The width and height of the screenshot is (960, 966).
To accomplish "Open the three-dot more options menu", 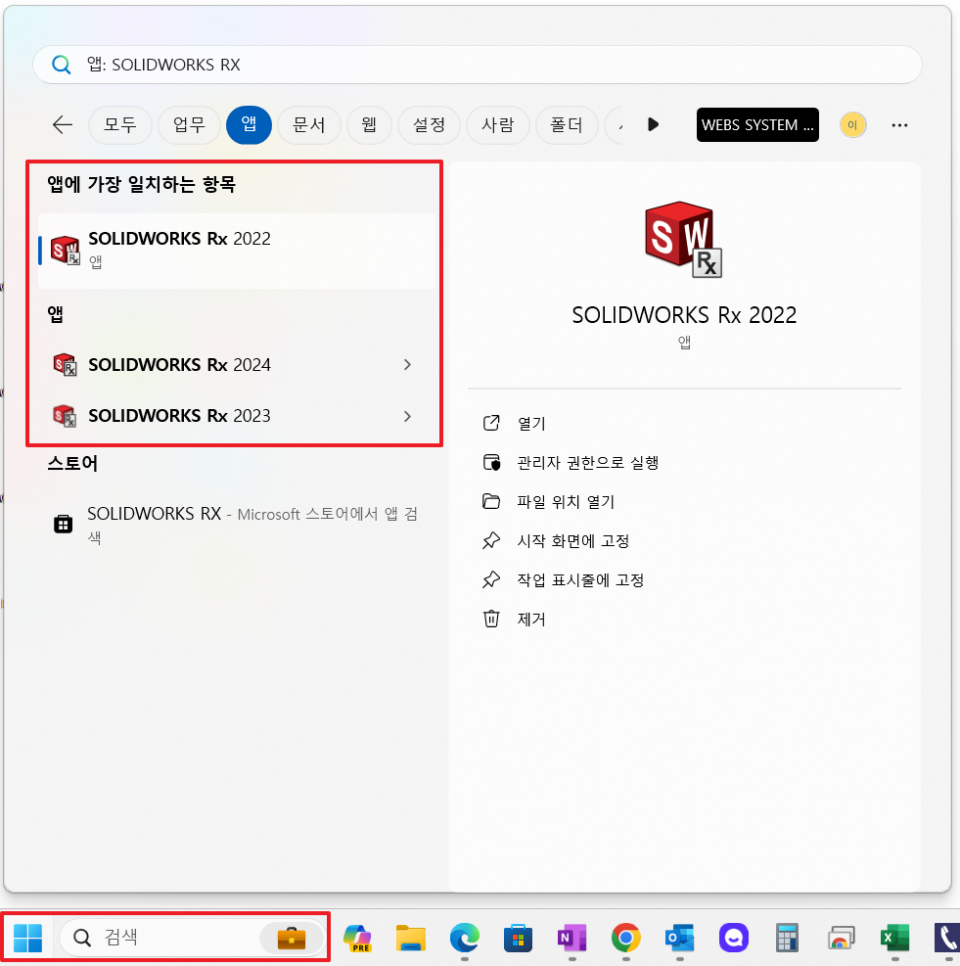I will tap(899, 125).
